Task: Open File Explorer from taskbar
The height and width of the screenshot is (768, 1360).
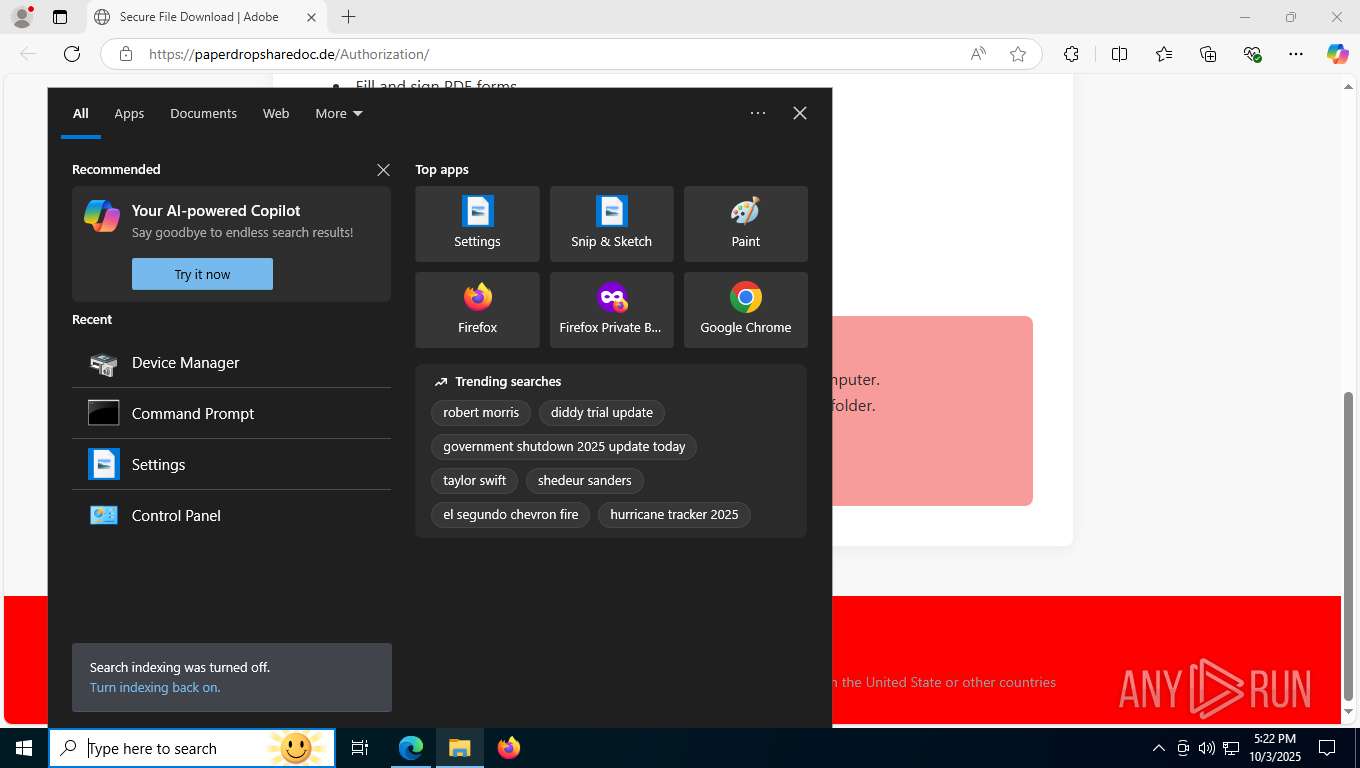Action: [459, 748]
